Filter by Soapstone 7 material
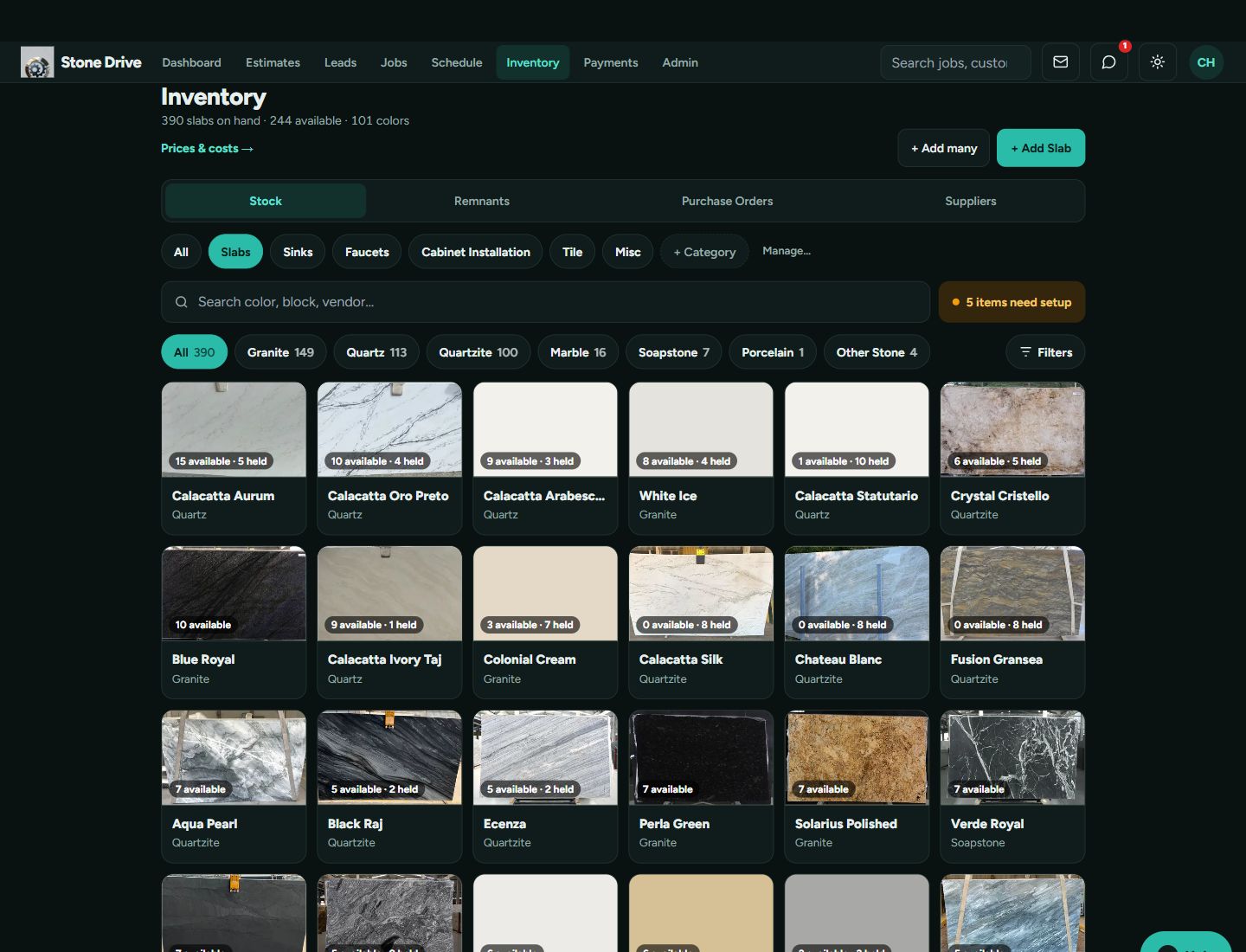This screenshot has width=1246, height=952. pyautogui.click(x=674, y=352)
